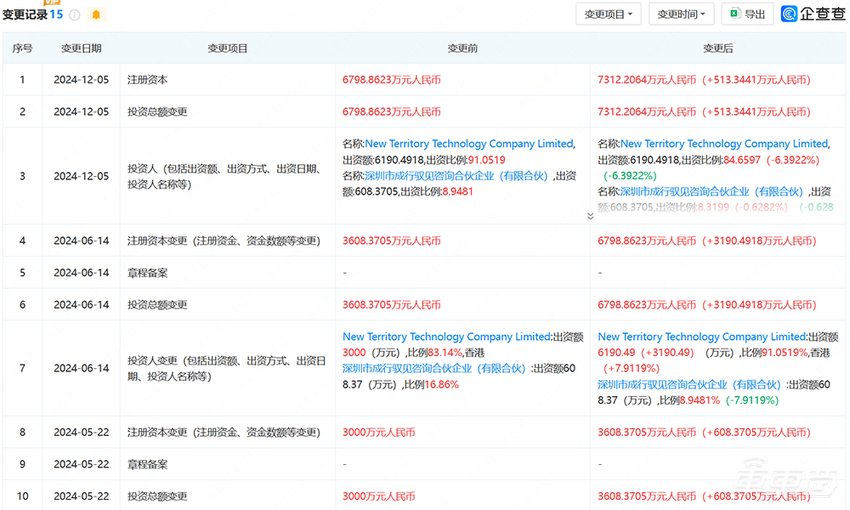Expand row 3 details with the double chevron

590,216
